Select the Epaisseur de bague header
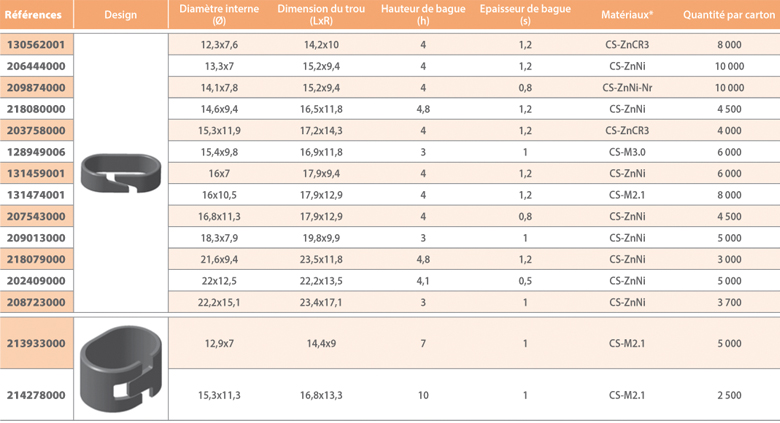Viewport: 780px width, 423px height. pos(525,14)
